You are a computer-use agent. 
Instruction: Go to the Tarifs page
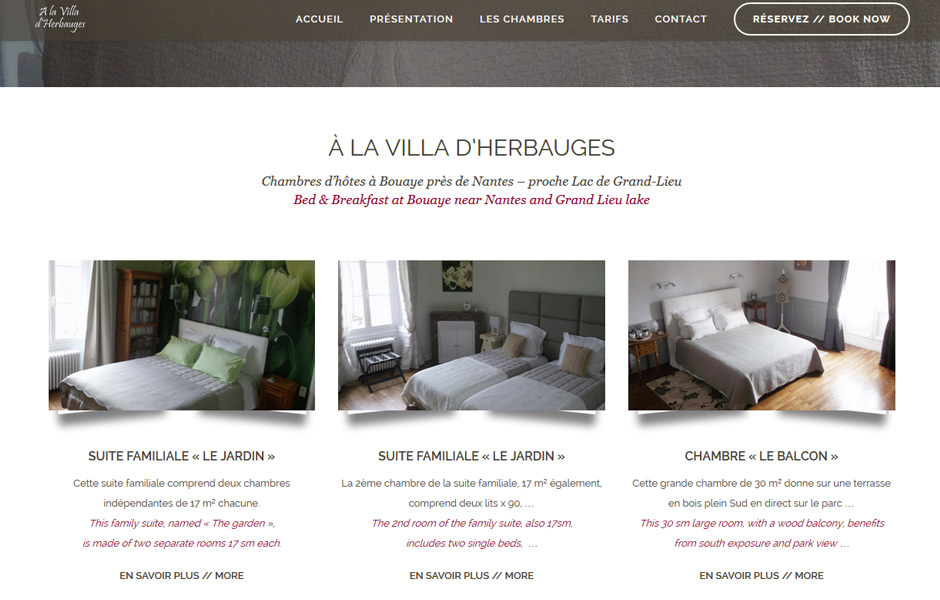tap(609, 19)
